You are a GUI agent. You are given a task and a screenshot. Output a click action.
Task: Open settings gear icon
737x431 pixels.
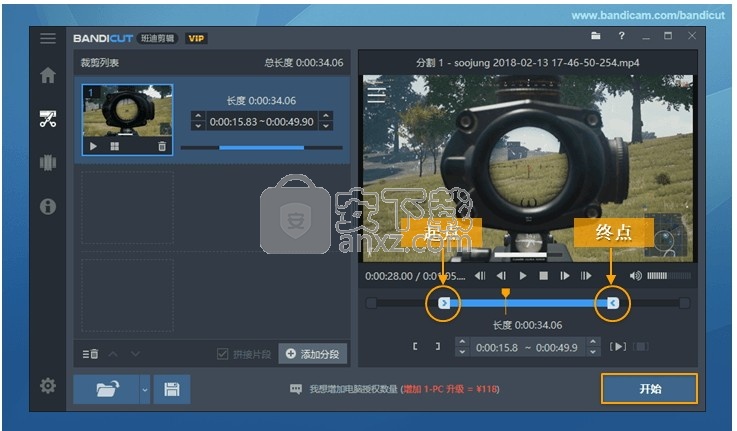pos(47,385)
